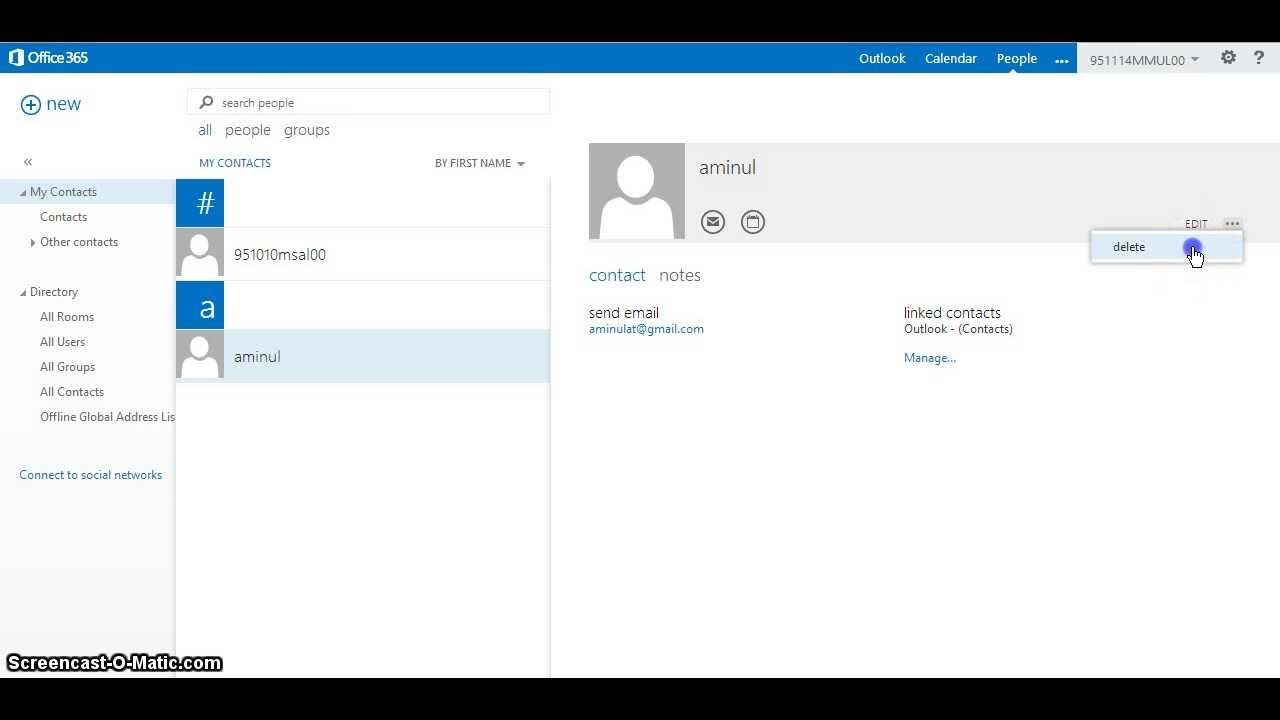Select the Contacts folder
Viewport: 1280px width, 720px height.
point(63,217)
